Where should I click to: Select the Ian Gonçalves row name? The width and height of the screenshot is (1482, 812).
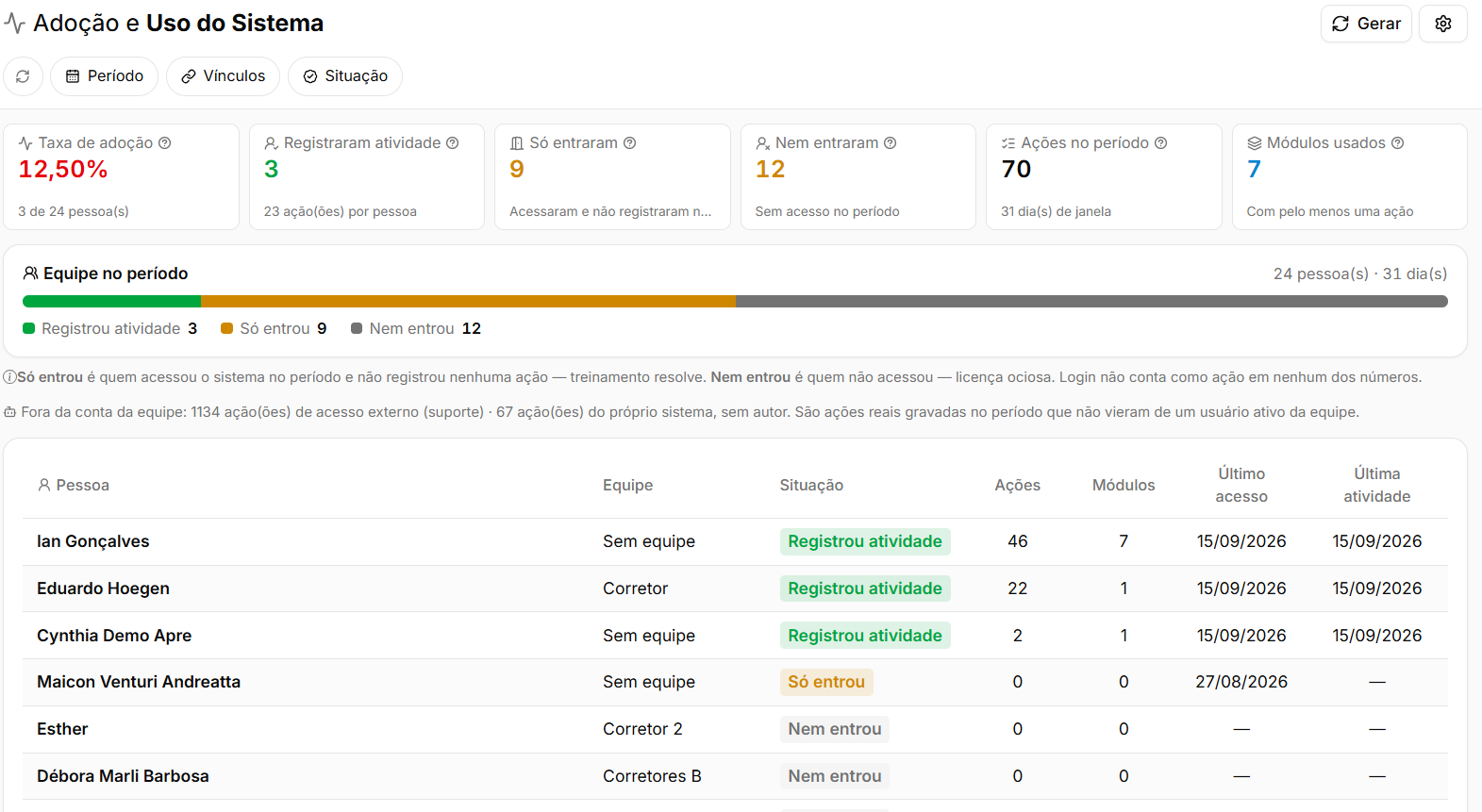coord(93,541)
